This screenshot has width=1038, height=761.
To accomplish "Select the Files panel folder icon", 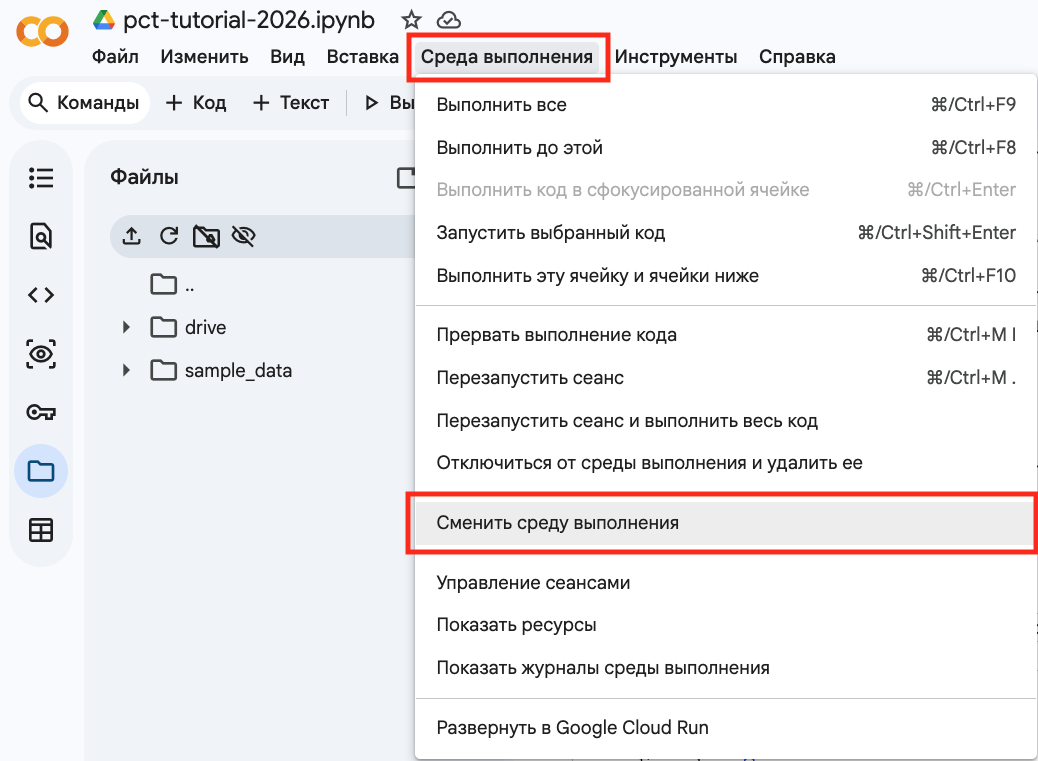I will point(40,470).
